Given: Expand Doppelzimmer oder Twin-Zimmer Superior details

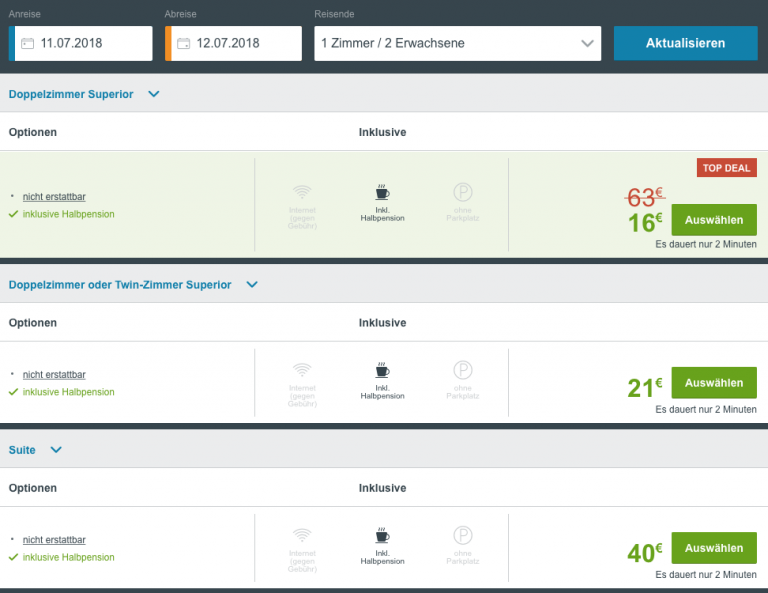Looking at the screenshot, I should pos(252,285).
